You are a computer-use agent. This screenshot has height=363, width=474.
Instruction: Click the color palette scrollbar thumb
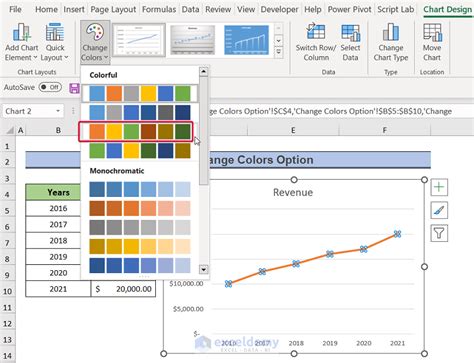(x=203, y=130)
